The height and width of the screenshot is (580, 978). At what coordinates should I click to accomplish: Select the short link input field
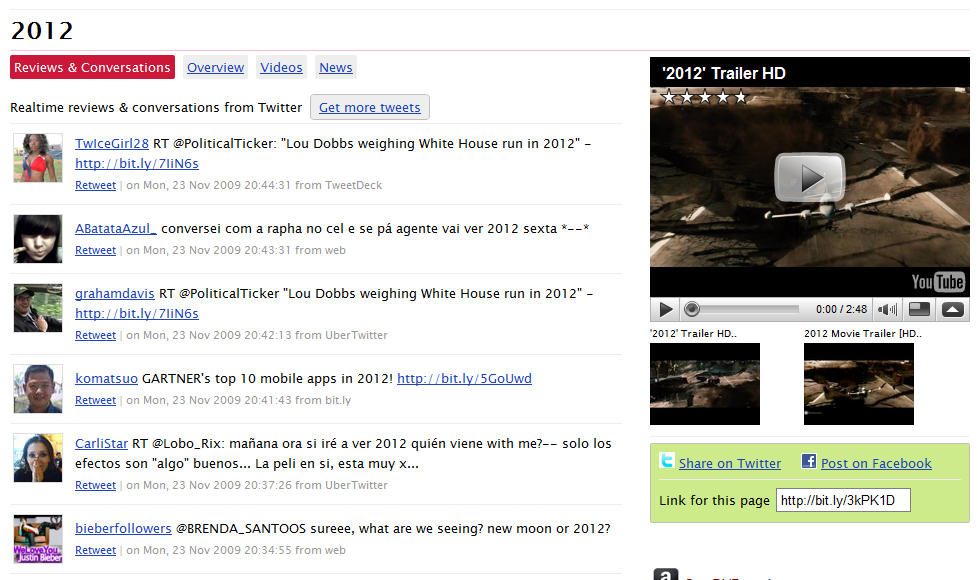[x=843, y=500]
